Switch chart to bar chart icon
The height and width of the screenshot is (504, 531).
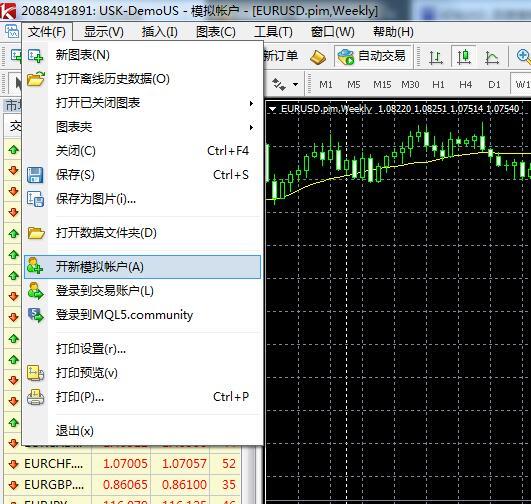(x=436, y=57)
